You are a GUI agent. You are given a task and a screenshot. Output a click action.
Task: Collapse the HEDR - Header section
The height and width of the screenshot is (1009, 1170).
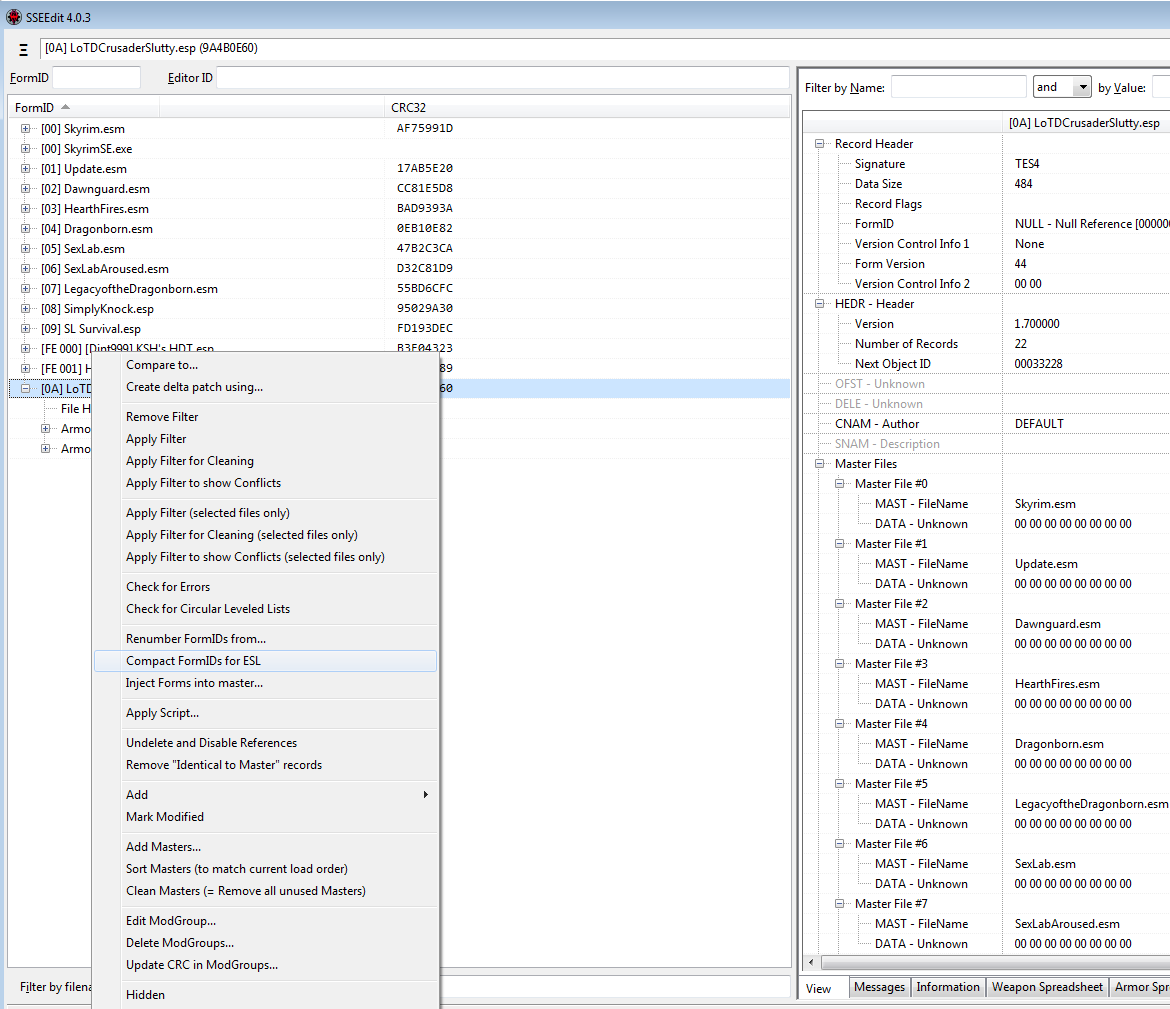click(x=819, y=304)
